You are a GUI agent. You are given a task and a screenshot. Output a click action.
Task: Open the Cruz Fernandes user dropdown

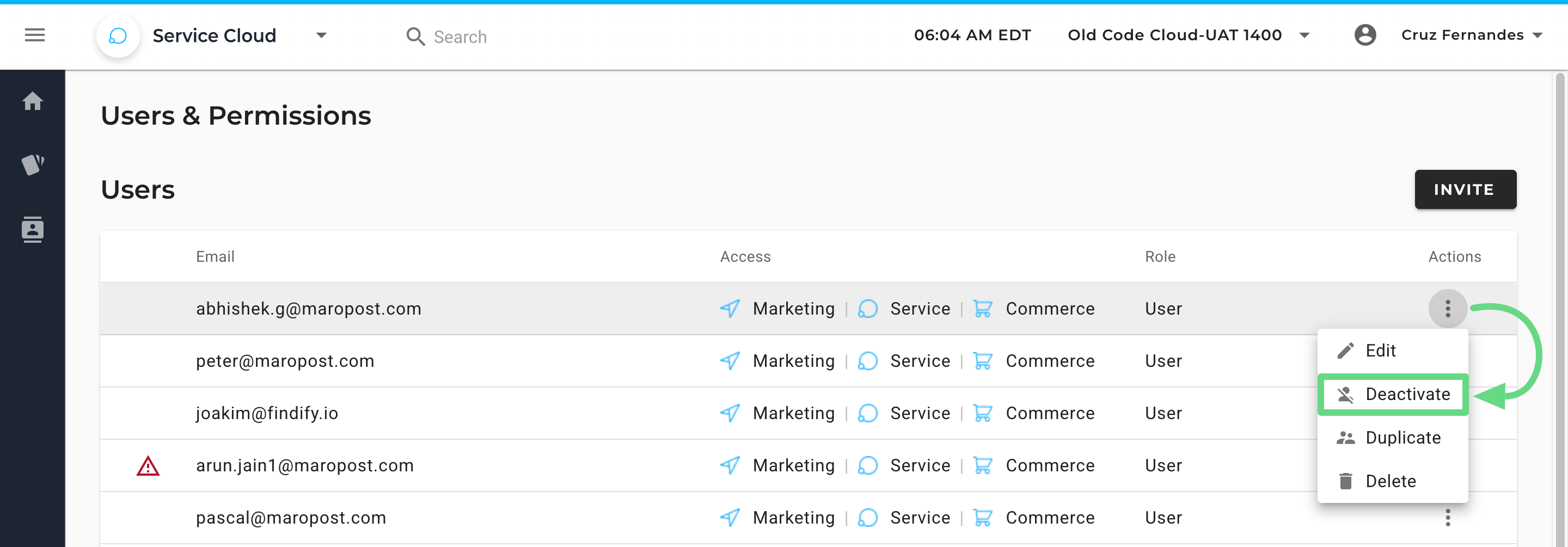1538,36
